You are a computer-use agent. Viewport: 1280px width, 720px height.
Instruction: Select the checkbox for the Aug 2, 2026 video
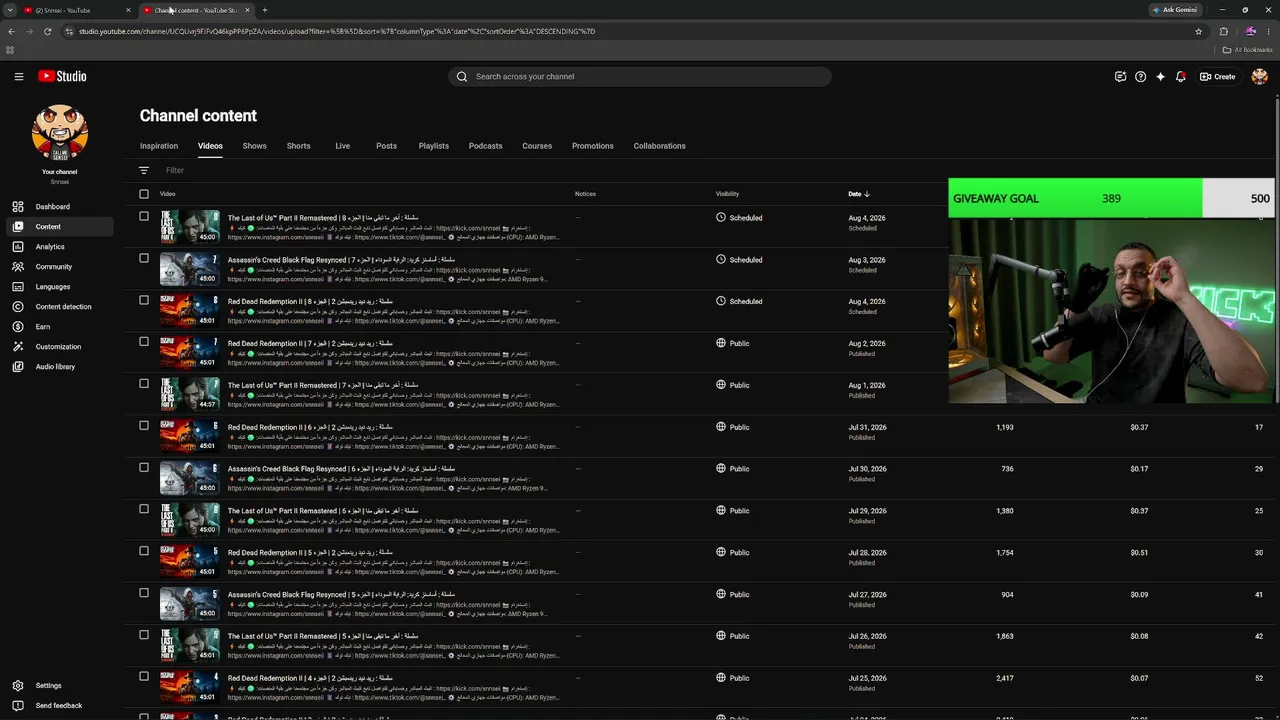point(144,342)
